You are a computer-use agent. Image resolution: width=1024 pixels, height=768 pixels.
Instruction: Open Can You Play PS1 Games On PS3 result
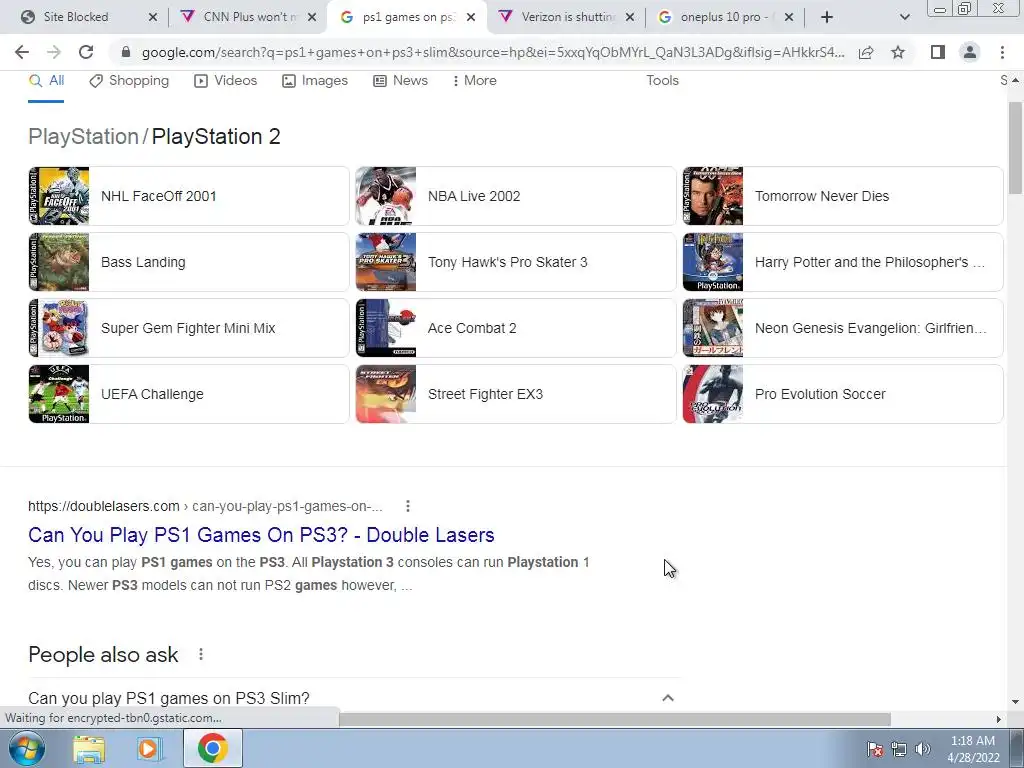(261, 535)
